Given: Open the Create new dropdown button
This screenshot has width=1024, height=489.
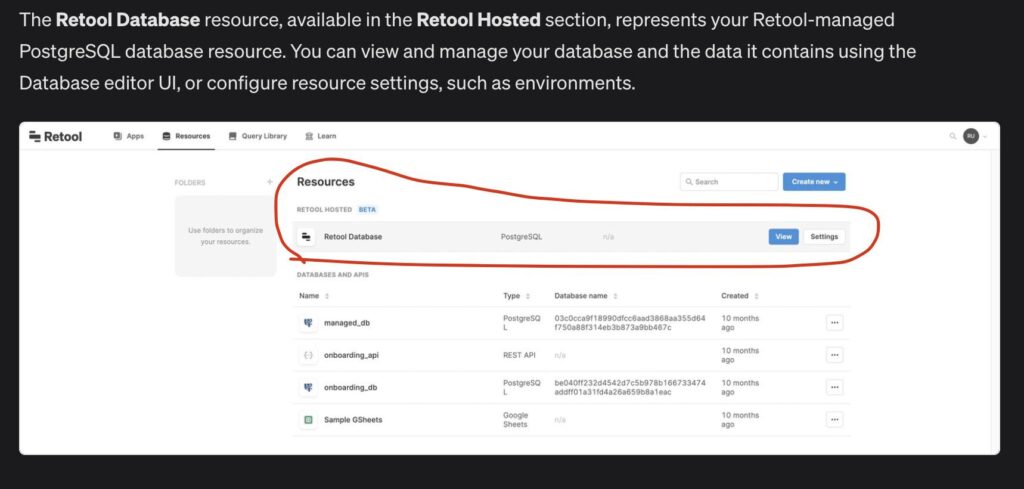Looking at the screenshot, I should point(814,182).
